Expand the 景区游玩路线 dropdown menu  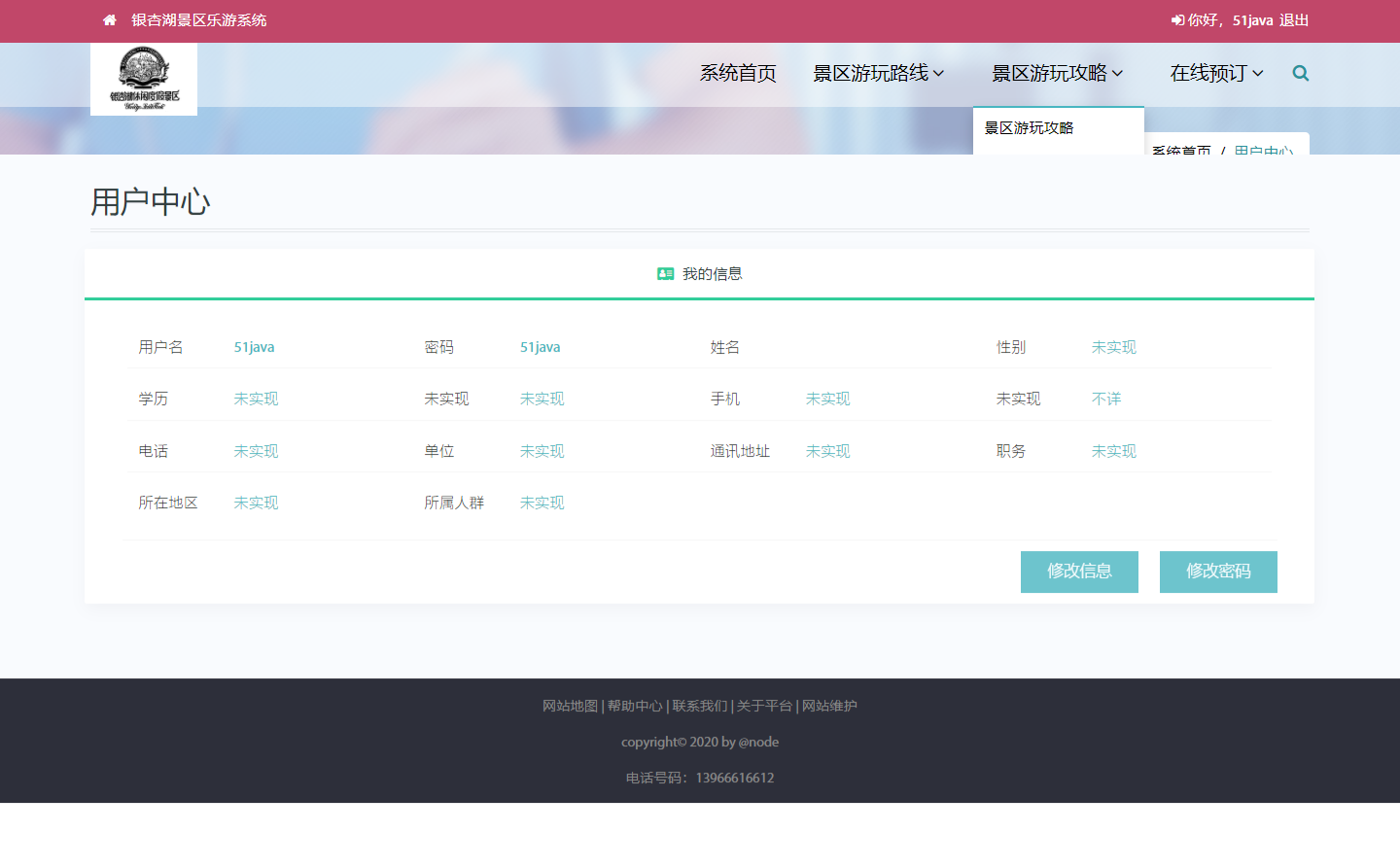point(878,73)
